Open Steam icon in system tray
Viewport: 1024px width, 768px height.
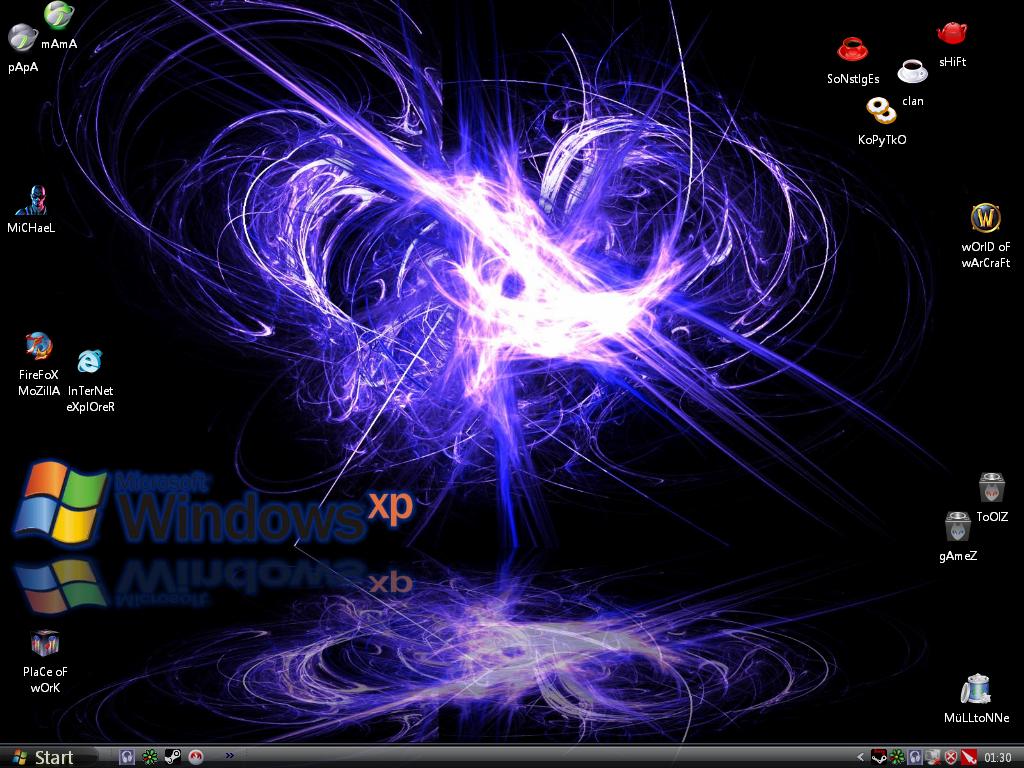pos(879,758)
